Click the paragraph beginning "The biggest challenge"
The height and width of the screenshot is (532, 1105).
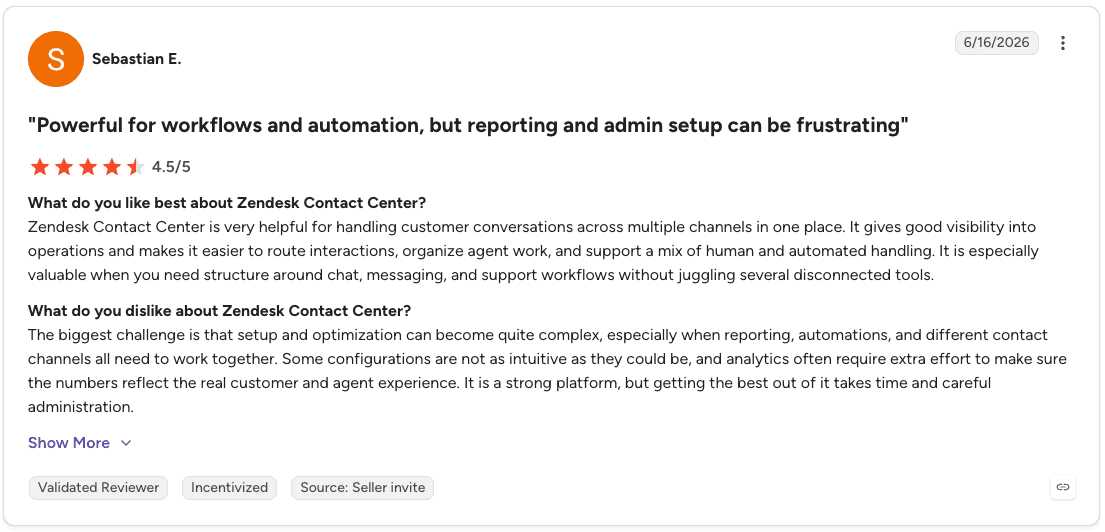click(x=547, y=371)
